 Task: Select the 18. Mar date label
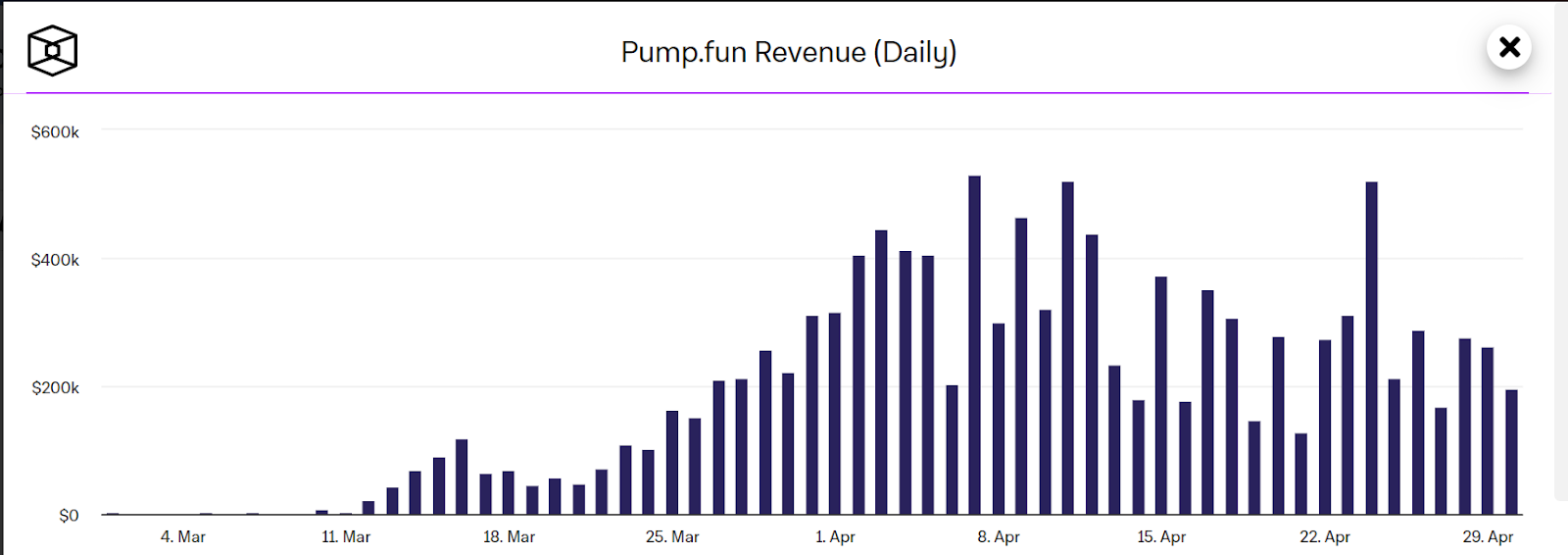point(509,537)
